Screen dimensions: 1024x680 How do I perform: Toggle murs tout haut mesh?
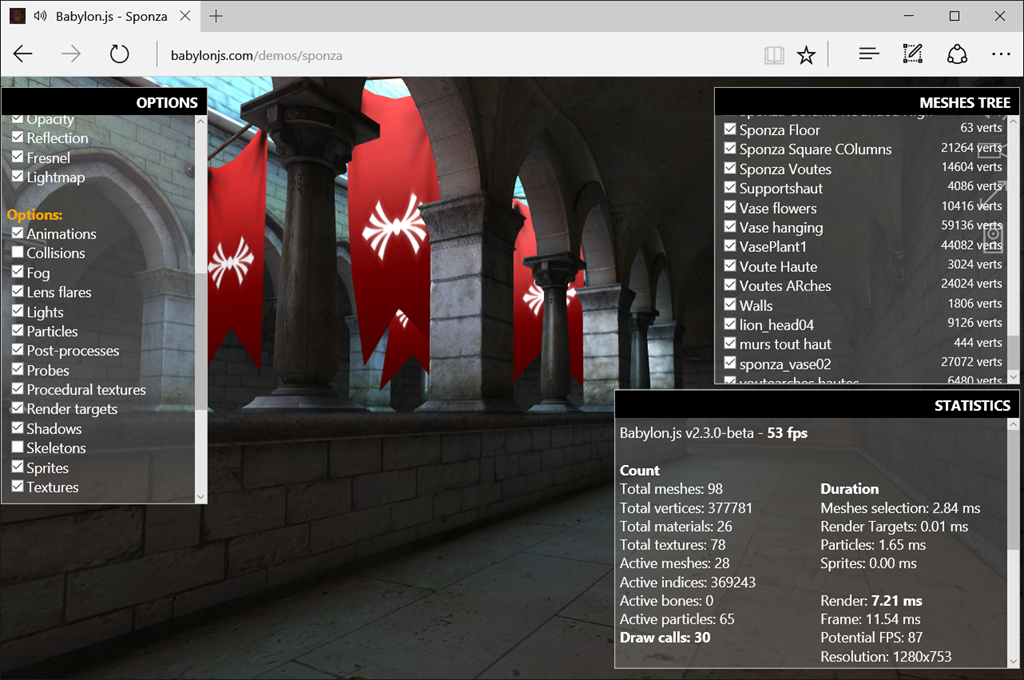[x=730, y=344]
